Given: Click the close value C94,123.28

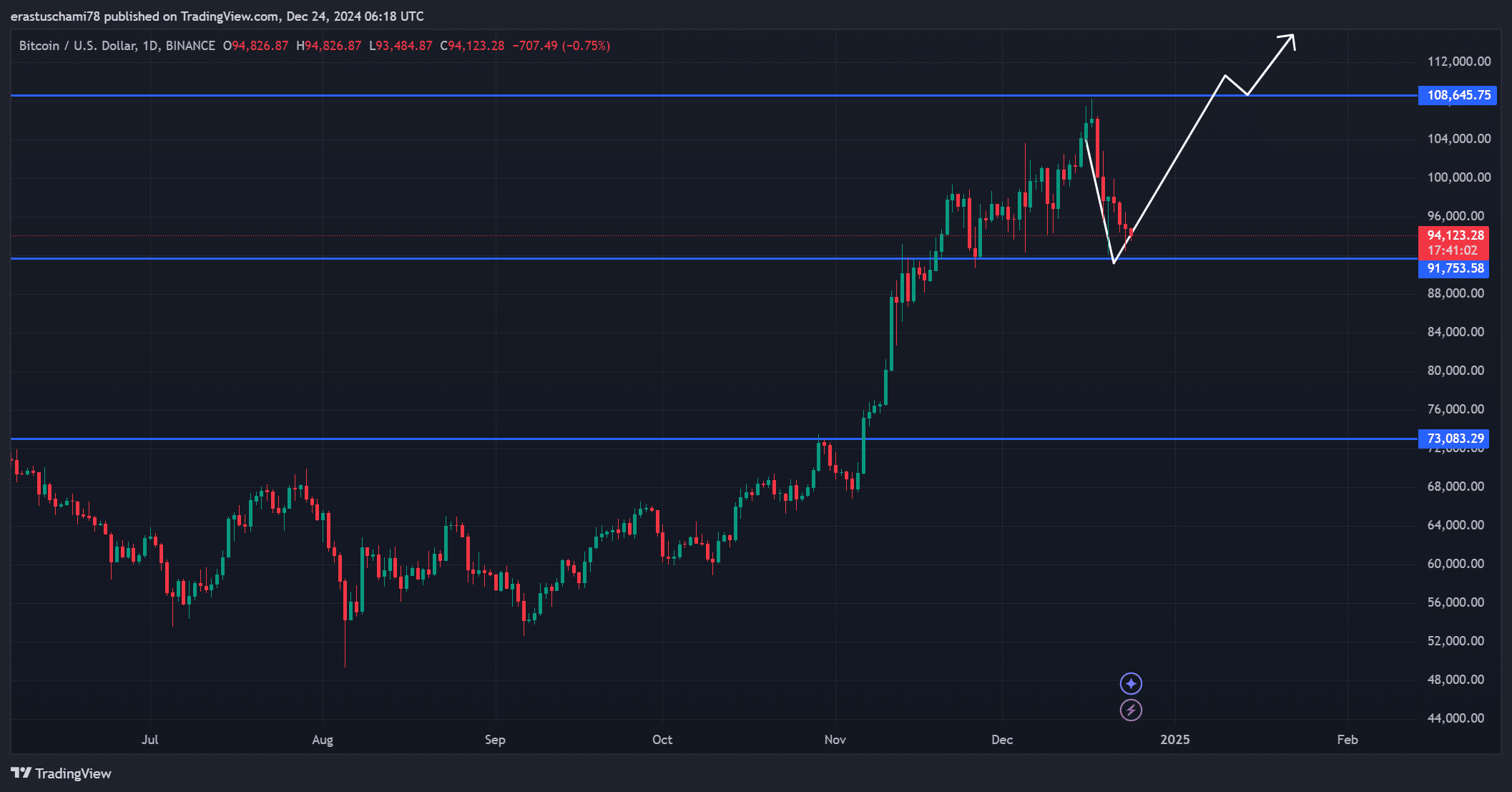Looking at the screenshot, I should [472, 46].
